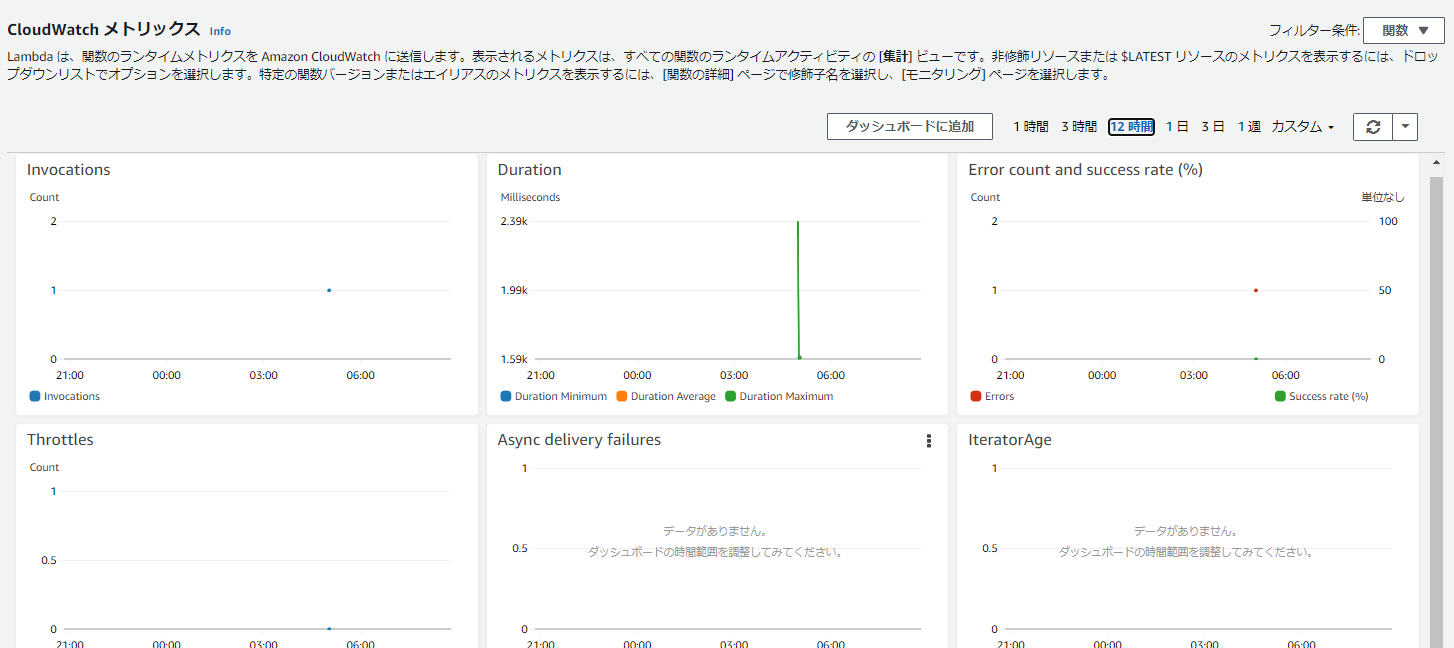This screenshot has width=1454, height=648.
Task: Open the カスタム time range dropdown
Action: click(x=1303, y=127)
